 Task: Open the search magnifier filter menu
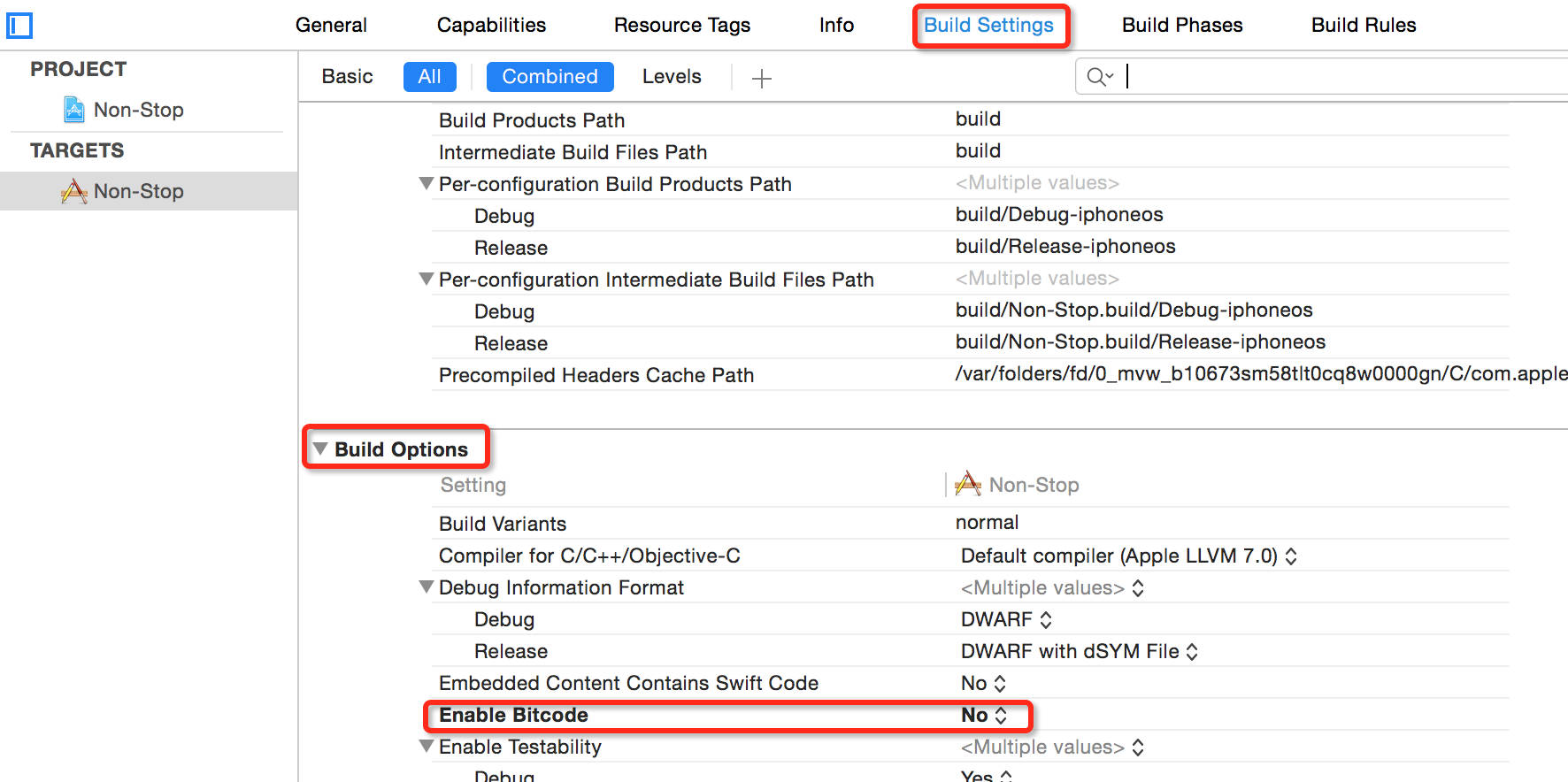[1100, 77]
